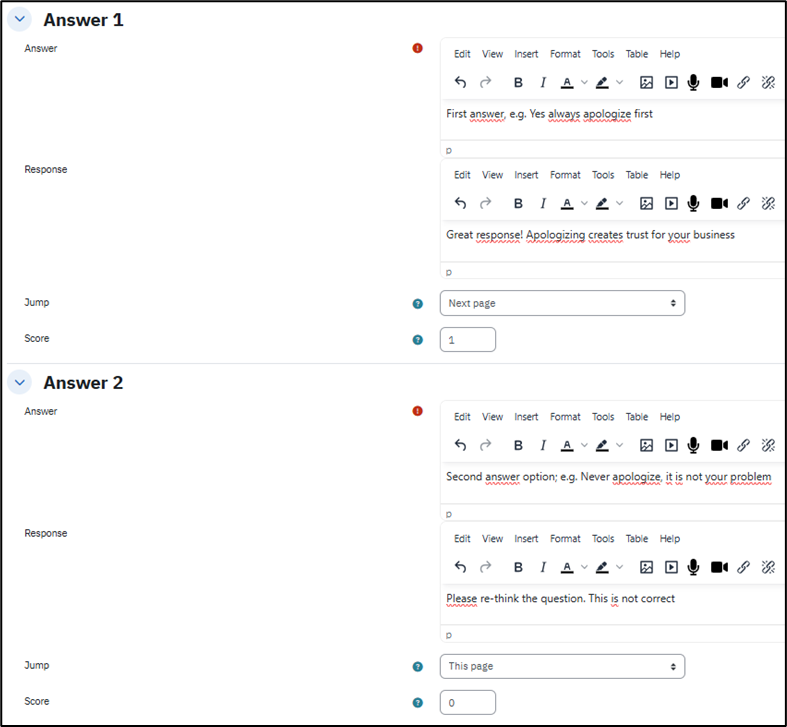Open Insert menu in Answer 2 Response editor

pos(526,538)
